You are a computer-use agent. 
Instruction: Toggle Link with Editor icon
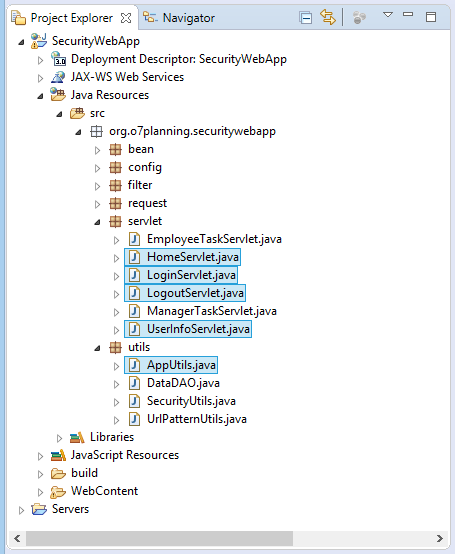(x=327, y=17)
